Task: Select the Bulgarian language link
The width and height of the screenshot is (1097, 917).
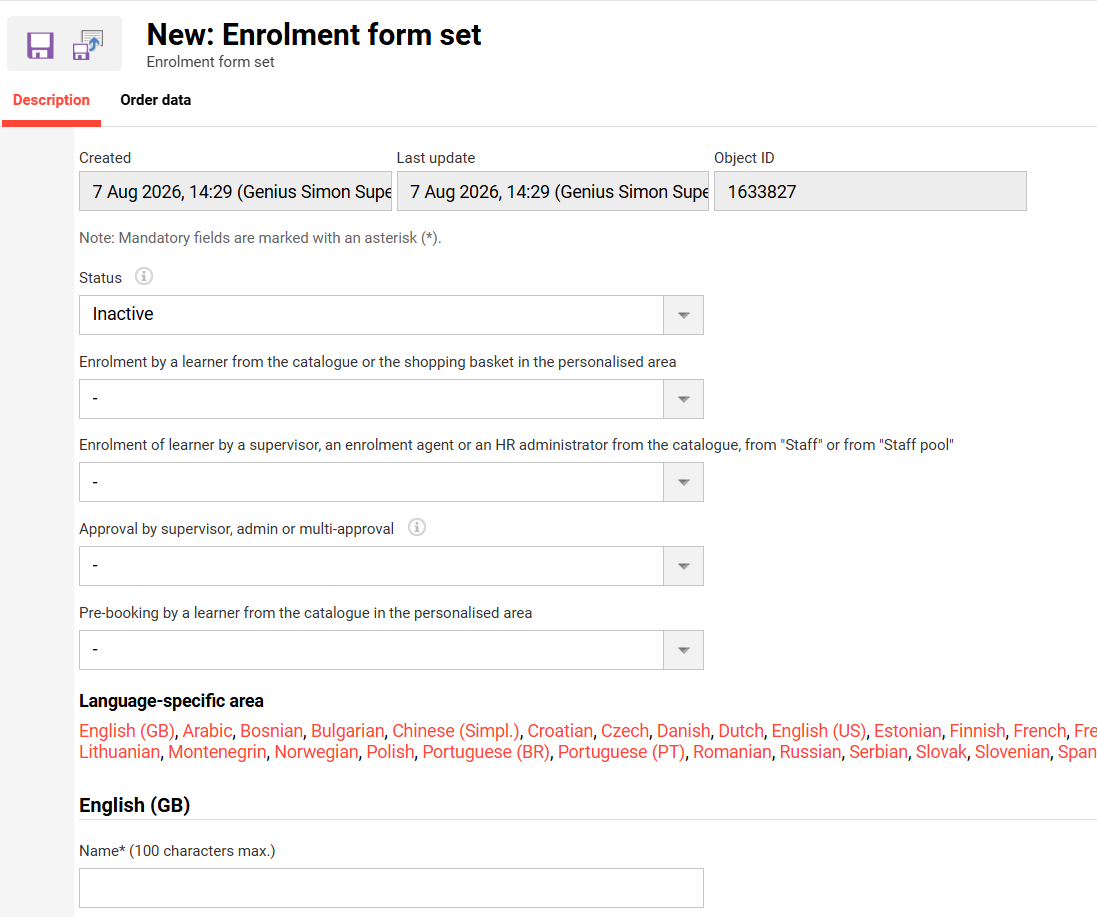Action: pos(348,731)
